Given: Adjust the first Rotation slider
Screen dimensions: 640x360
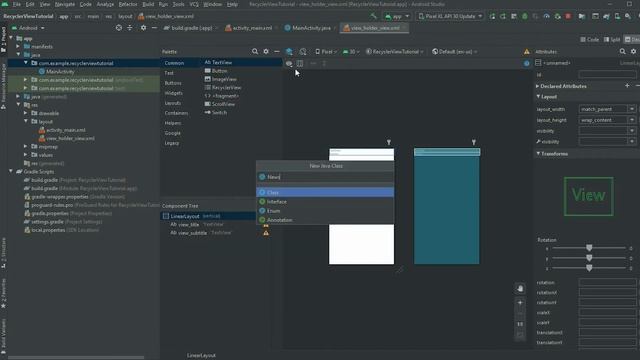Looking at the screenshot, I should (589, 248).
